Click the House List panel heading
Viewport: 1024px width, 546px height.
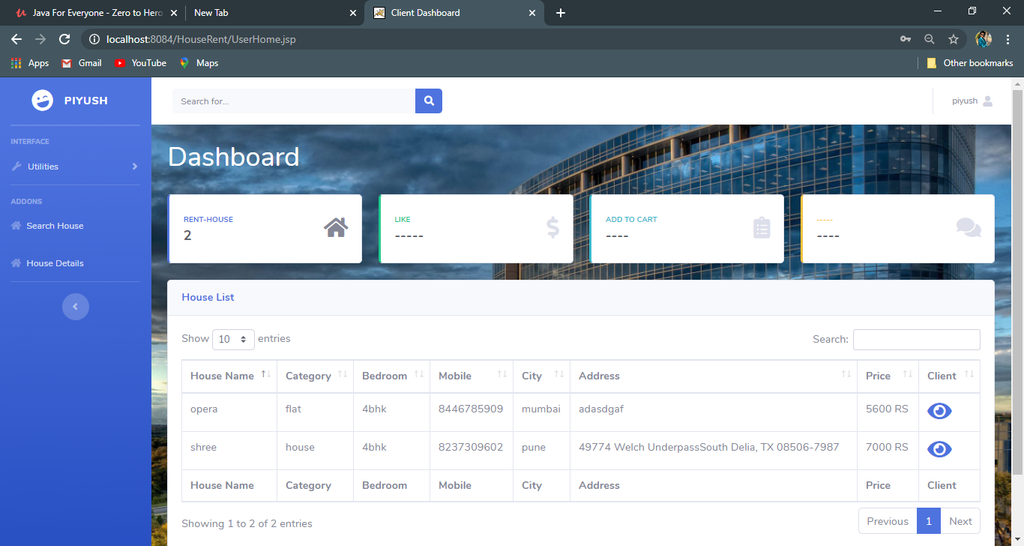tap(208, 297)
